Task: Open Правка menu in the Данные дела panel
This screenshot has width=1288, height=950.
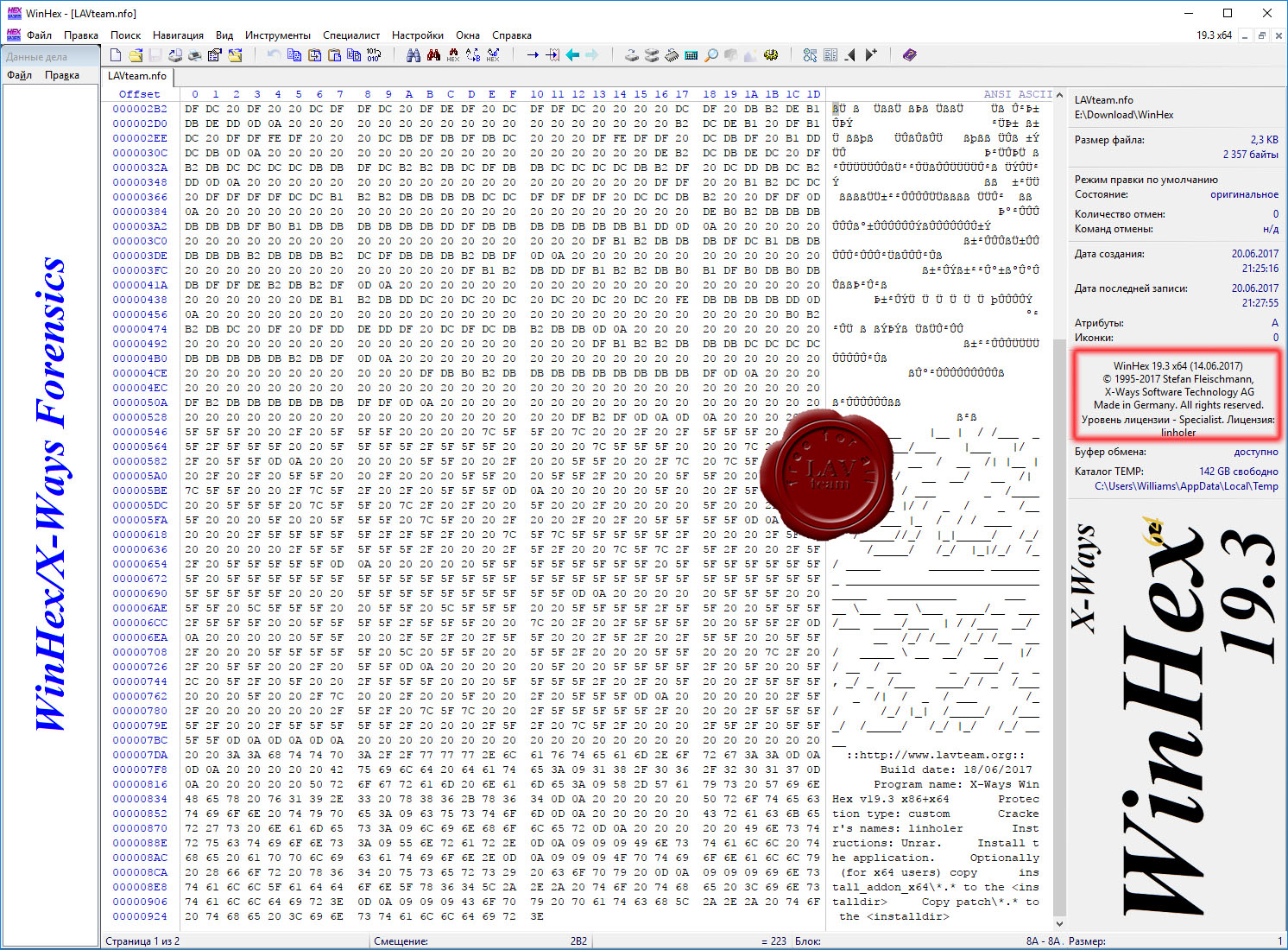Action: [62, 75]
